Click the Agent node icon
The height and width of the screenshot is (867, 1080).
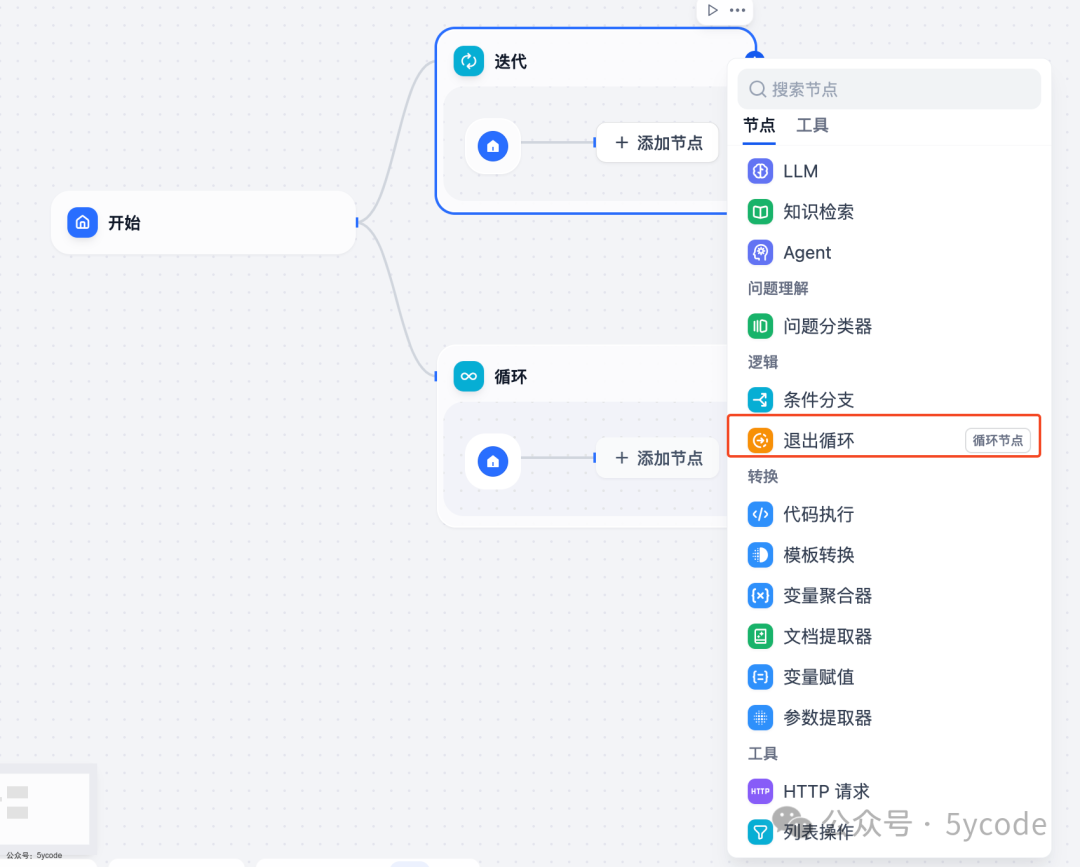[760, 252]
